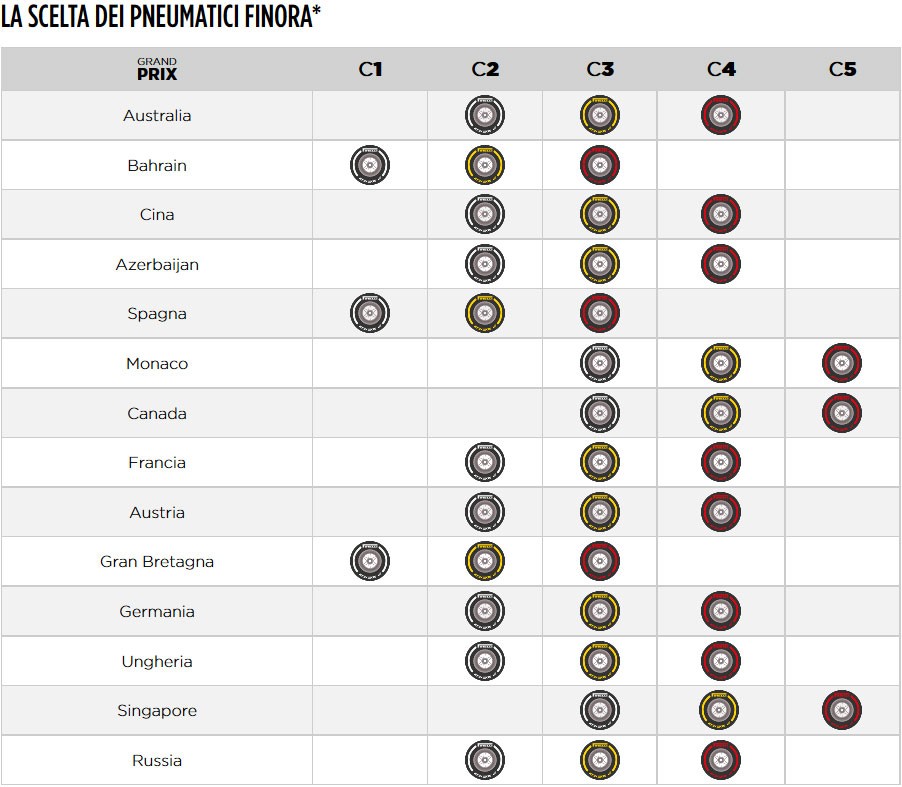Select the Austria row label
Image resolution: width=902 pixels, height=787 pixels.
[x=157, y=512]
